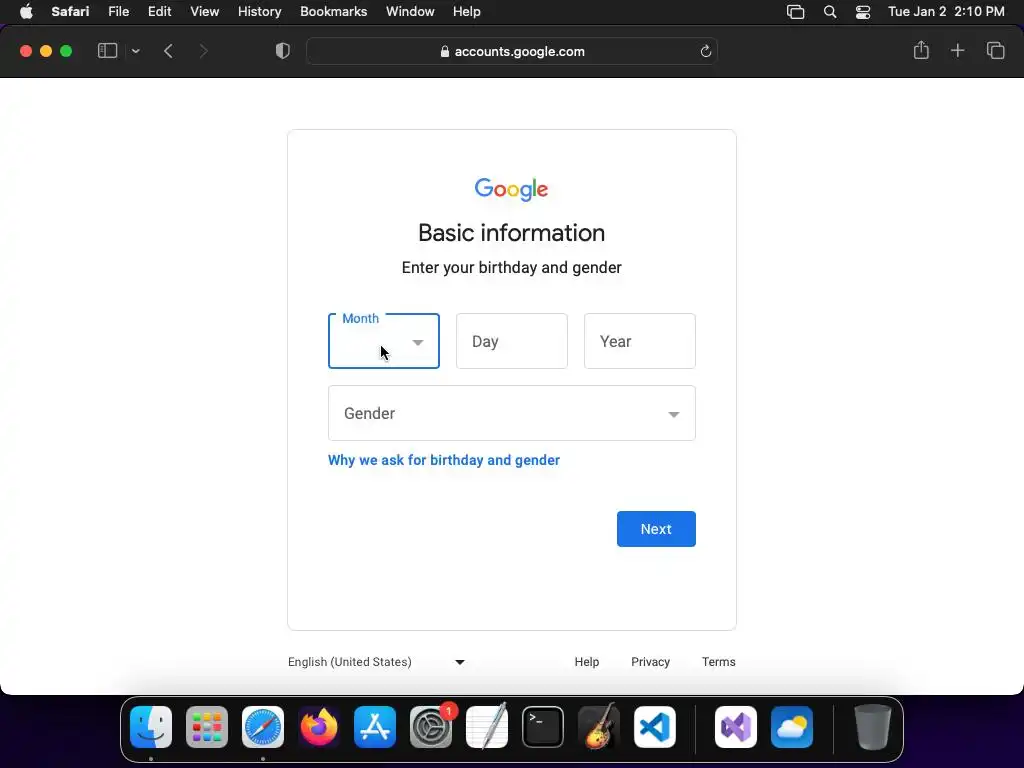
Task: Open the File menu
Action: coord(118,12)
